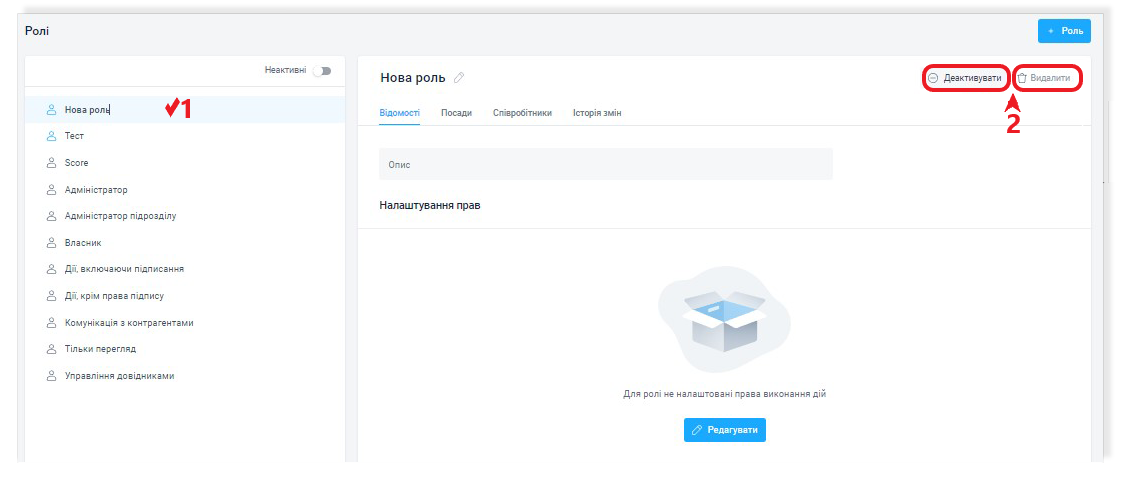Open the Відомості tab

(x=400, y=113)
